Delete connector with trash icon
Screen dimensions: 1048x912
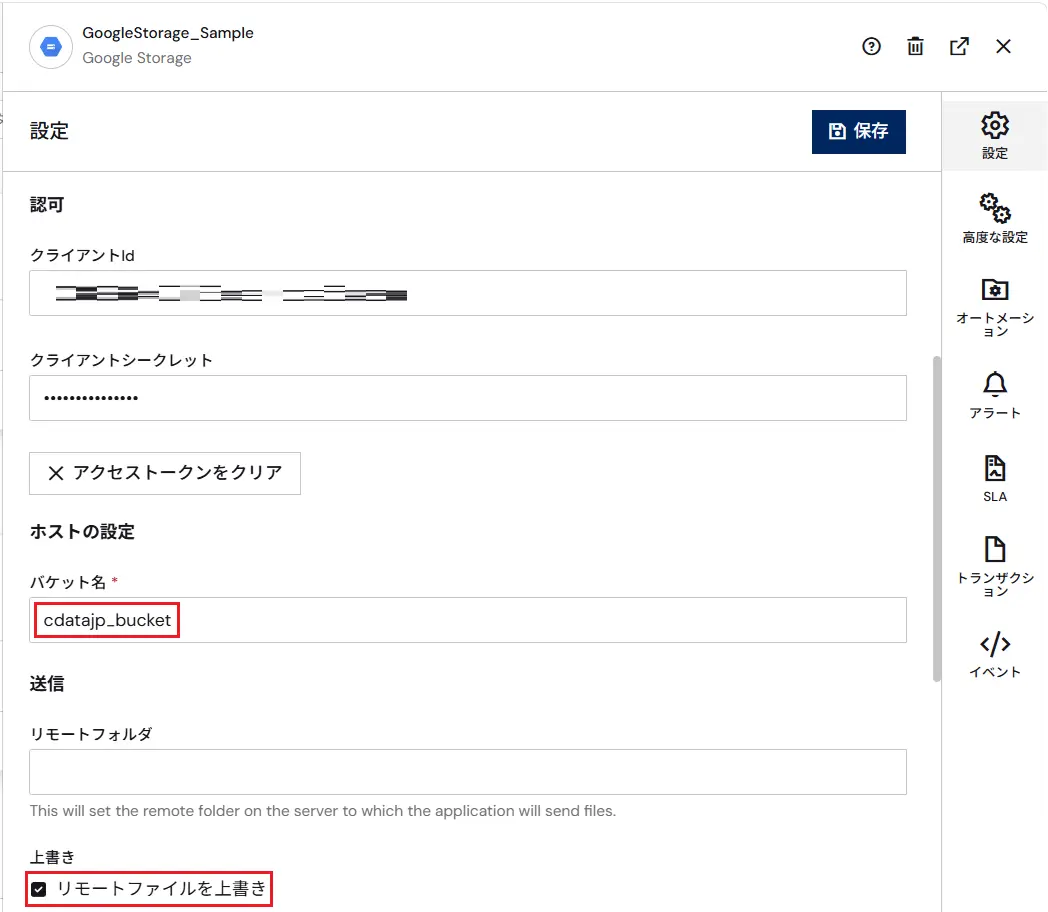pyautogui.click(x=915, y=47)
